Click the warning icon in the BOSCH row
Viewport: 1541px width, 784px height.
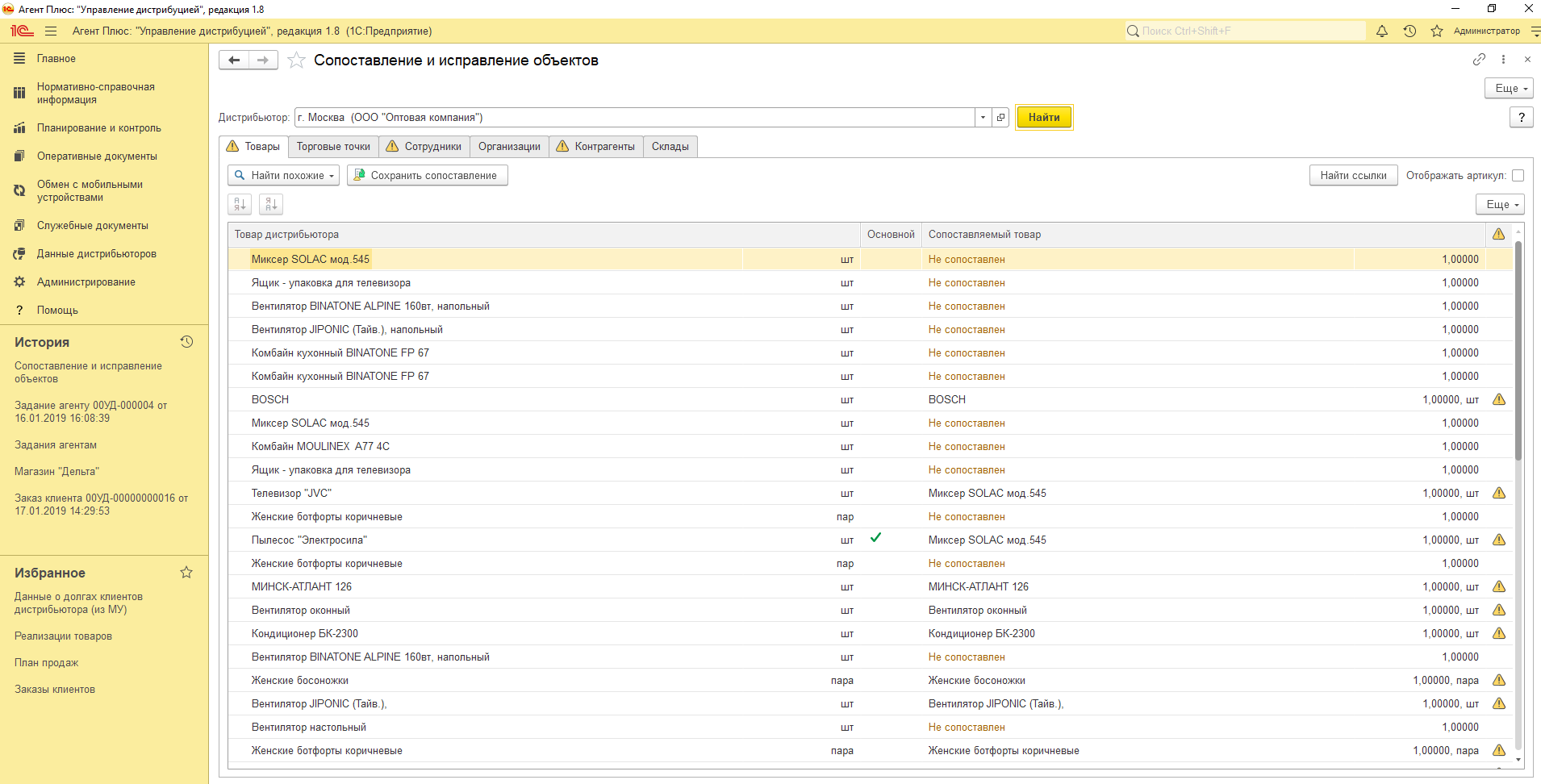pyautogui.click(x=1499, y=399)
